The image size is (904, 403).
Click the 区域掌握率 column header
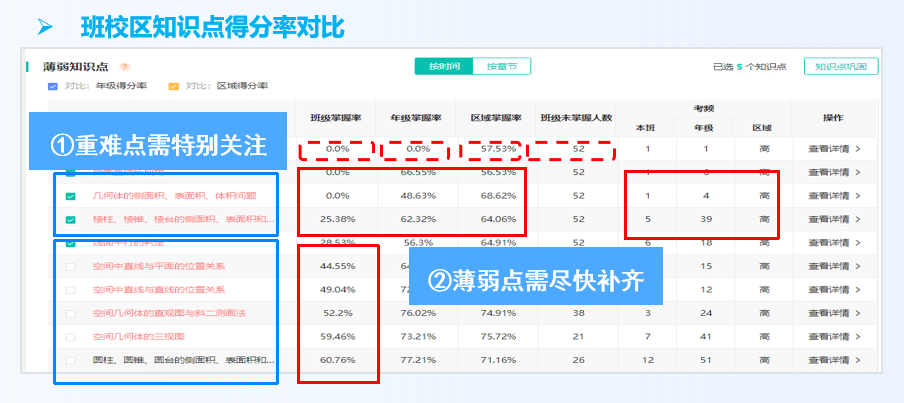click(x=496, y=118)
